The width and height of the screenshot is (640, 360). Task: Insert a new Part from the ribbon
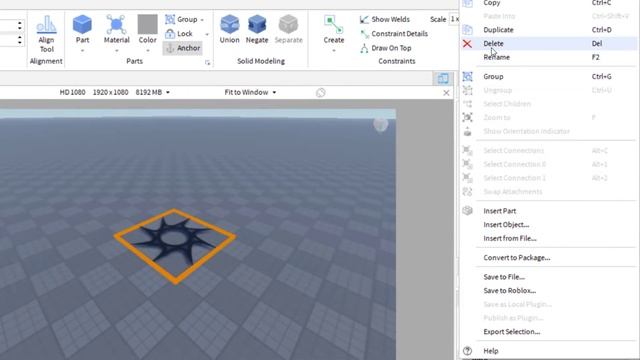click(82, 29)
